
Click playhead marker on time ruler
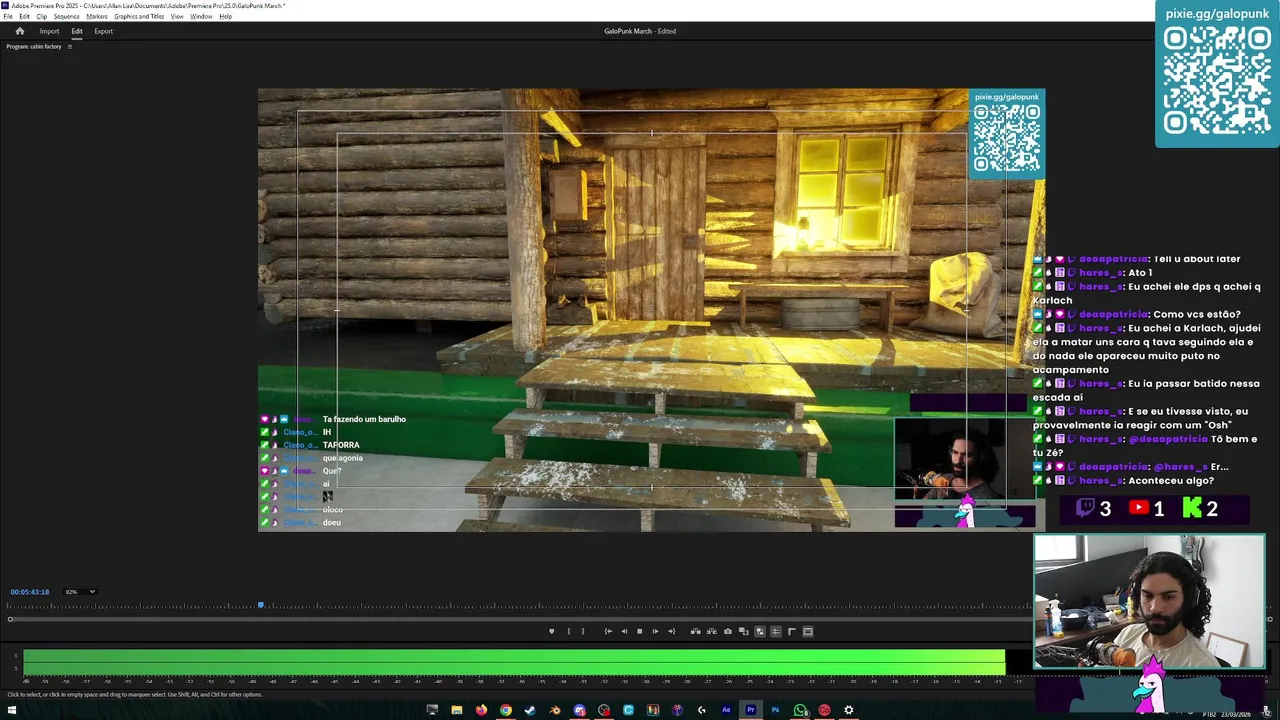(261, 605)
